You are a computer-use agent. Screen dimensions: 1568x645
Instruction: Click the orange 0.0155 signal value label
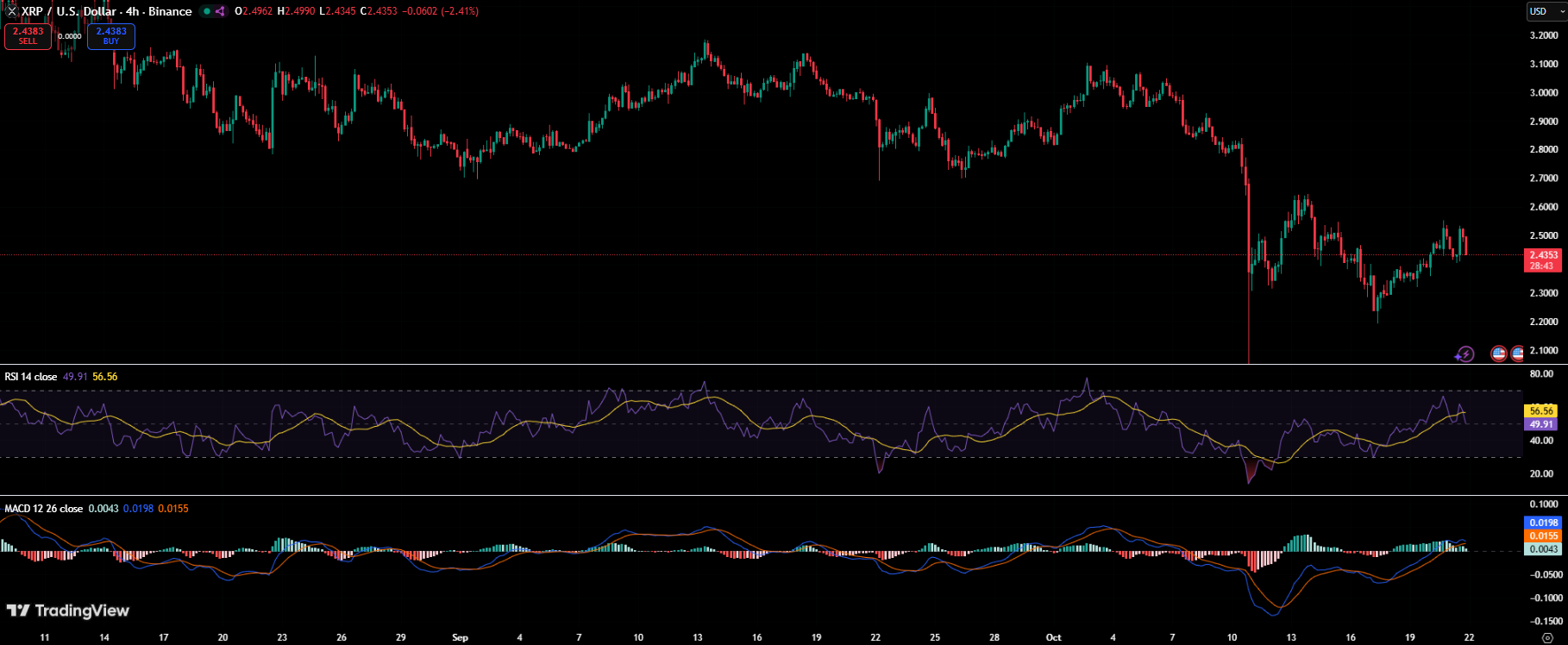(x=1543, y=535)
